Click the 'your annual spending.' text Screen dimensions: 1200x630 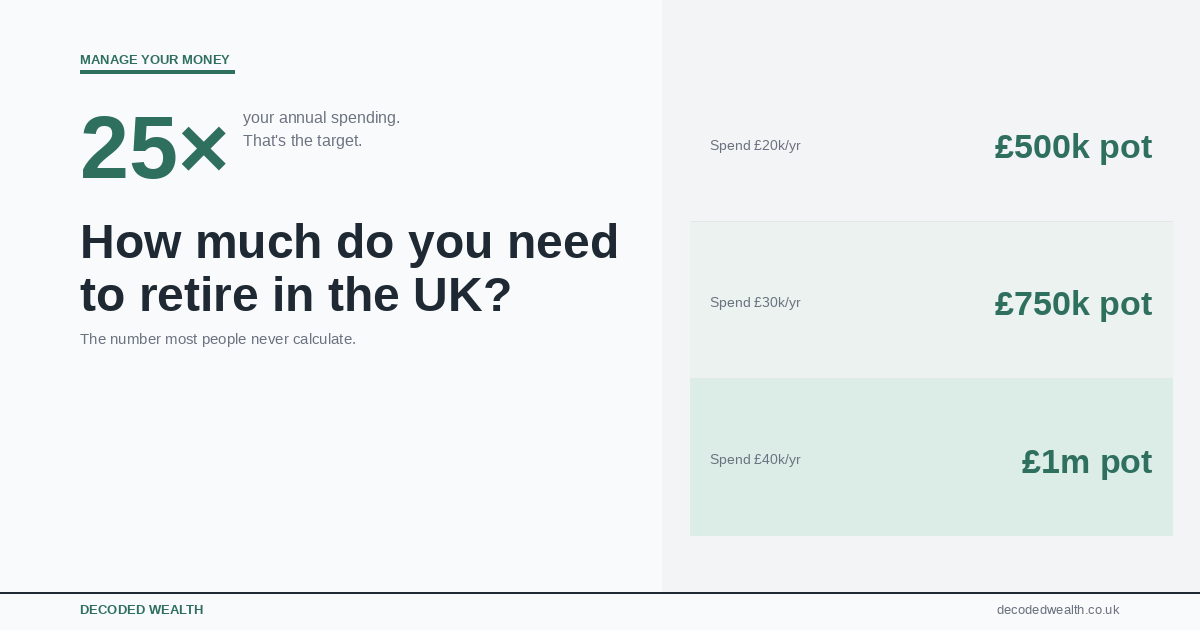click(321, 118)
